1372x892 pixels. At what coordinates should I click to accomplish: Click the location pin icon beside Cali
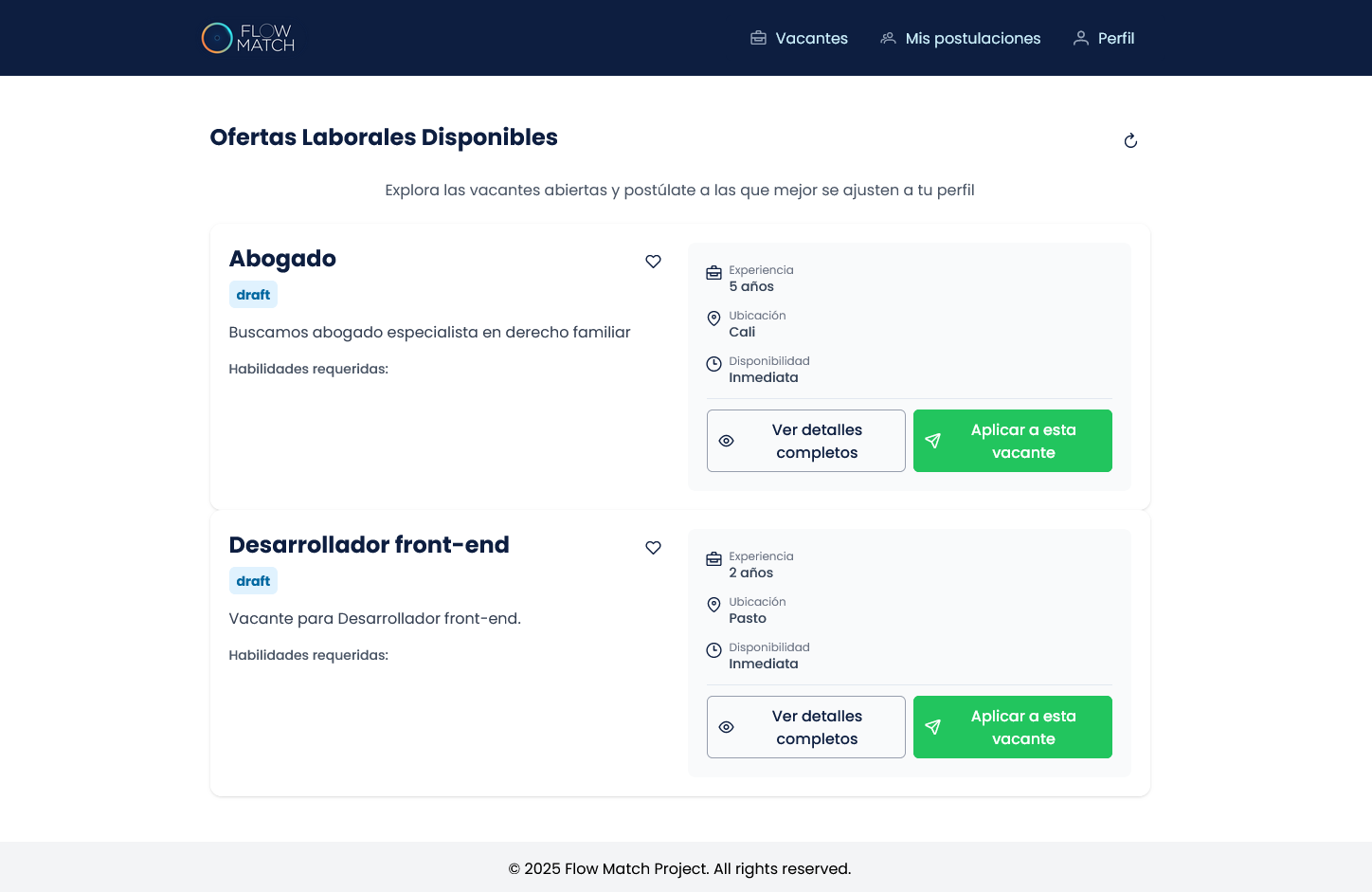[x=713, y=319]
